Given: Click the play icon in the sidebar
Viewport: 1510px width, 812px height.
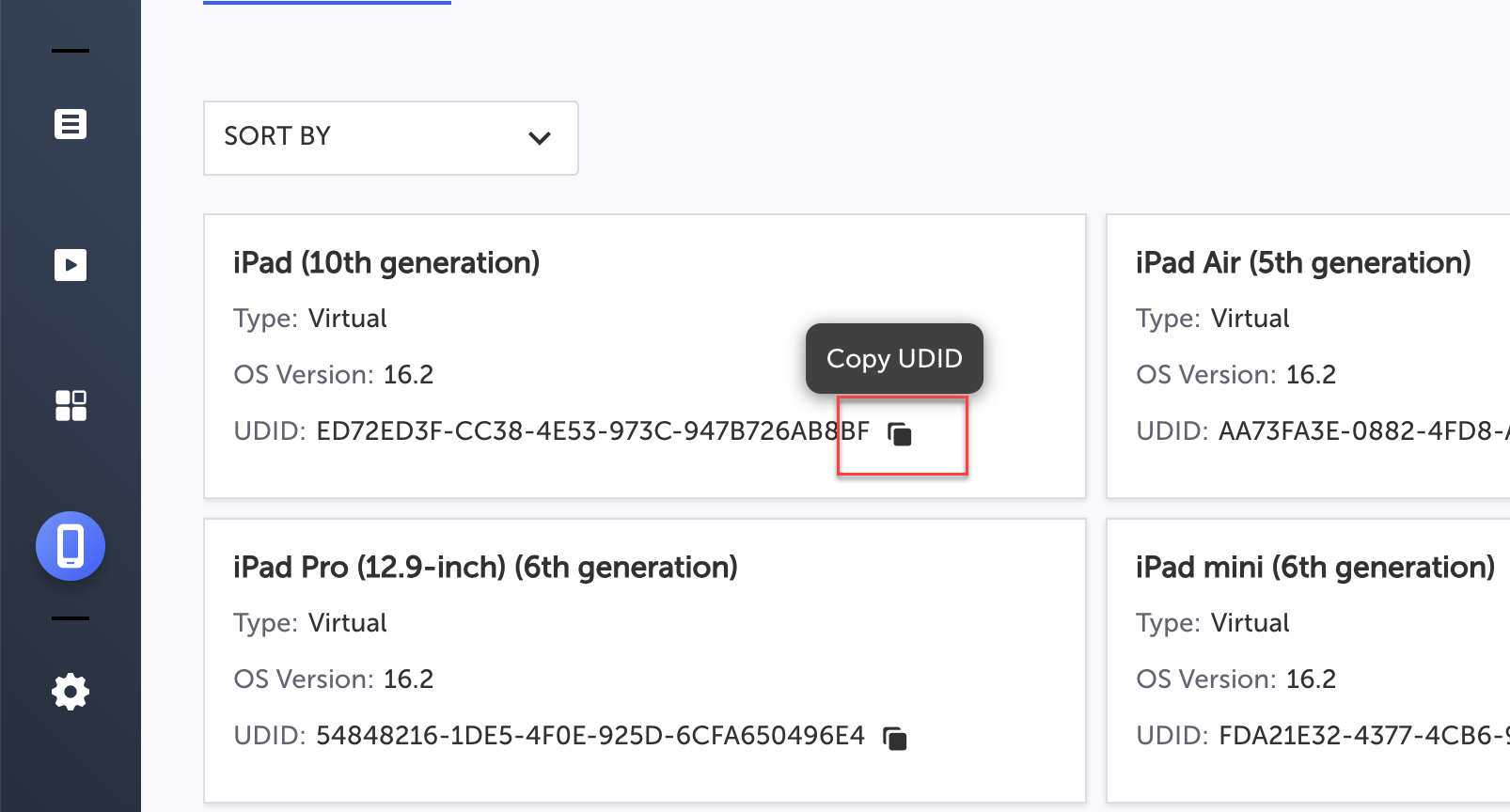Looking at the screenshot, I should pos(71,265).
